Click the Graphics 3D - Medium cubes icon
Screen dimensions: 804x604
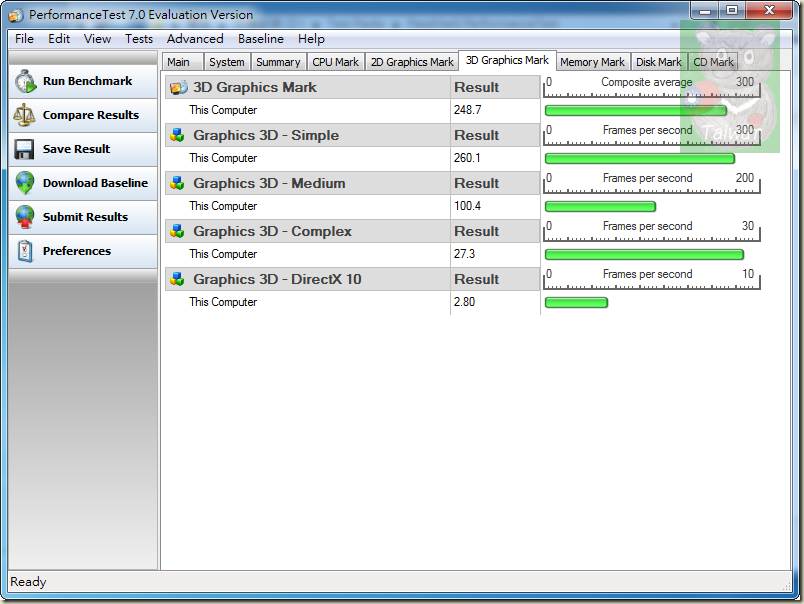tap(177, 183)
